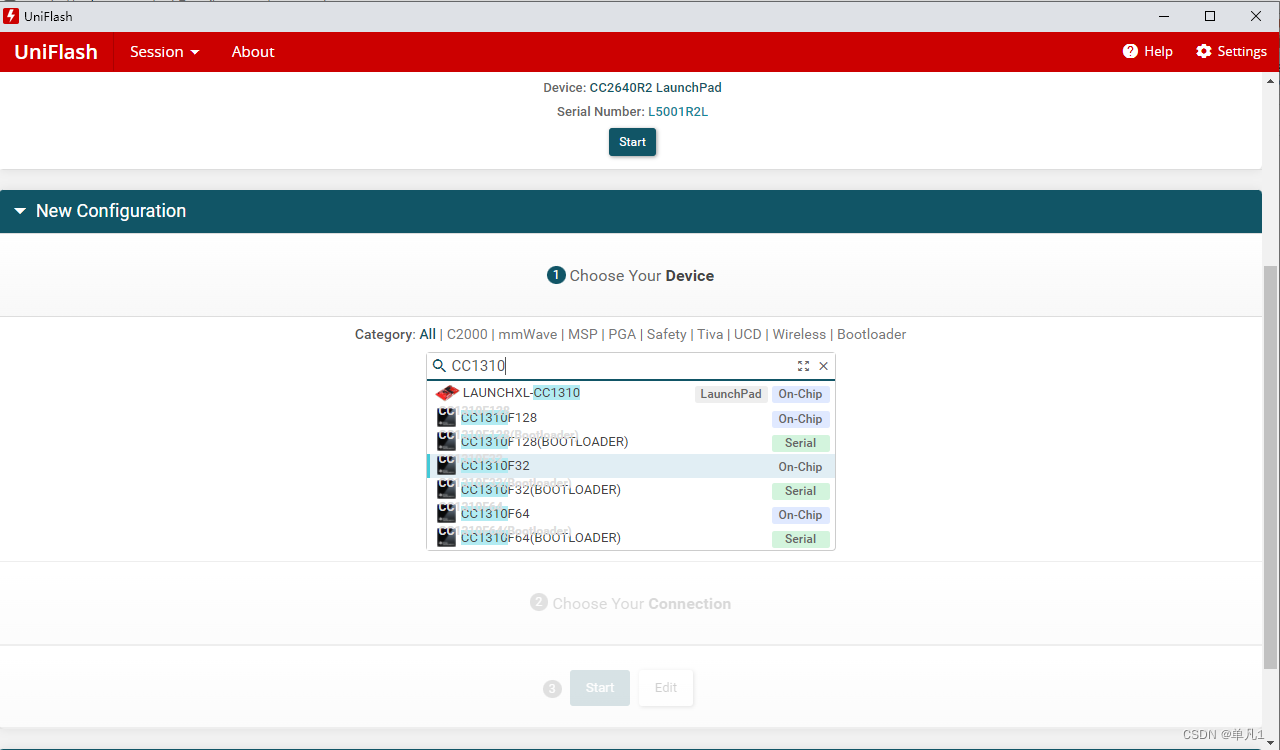
Task: Select the CC1310F64(BOOTLOADER) device
Action: pos(631,538)
